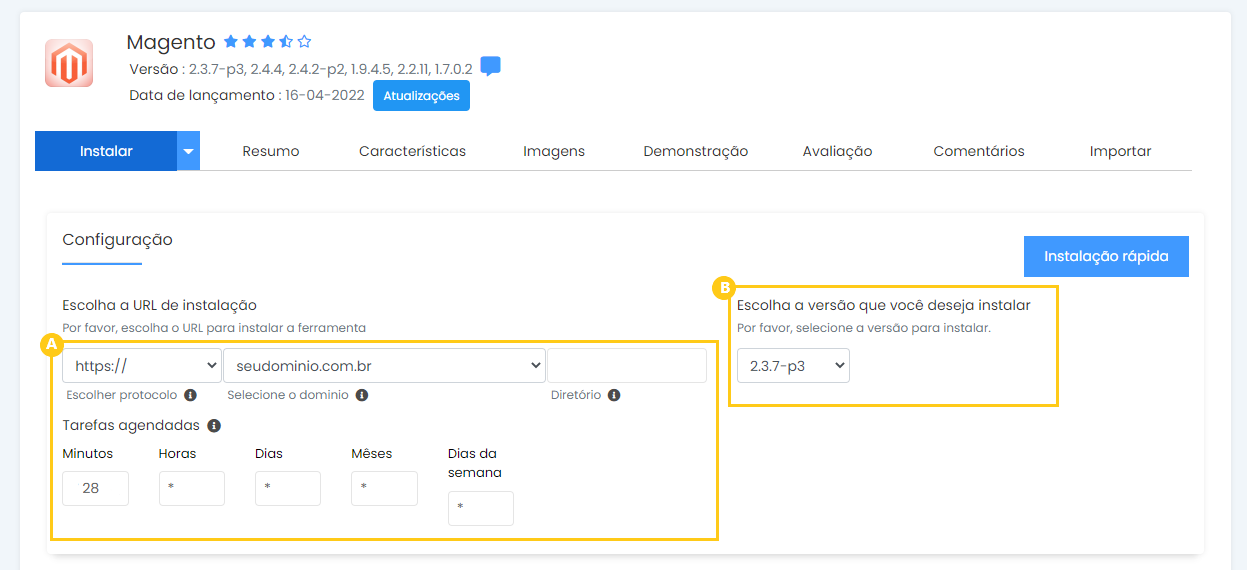Show info icon beside Diretório
This screenshot has height=570, width=1247.
614,395
